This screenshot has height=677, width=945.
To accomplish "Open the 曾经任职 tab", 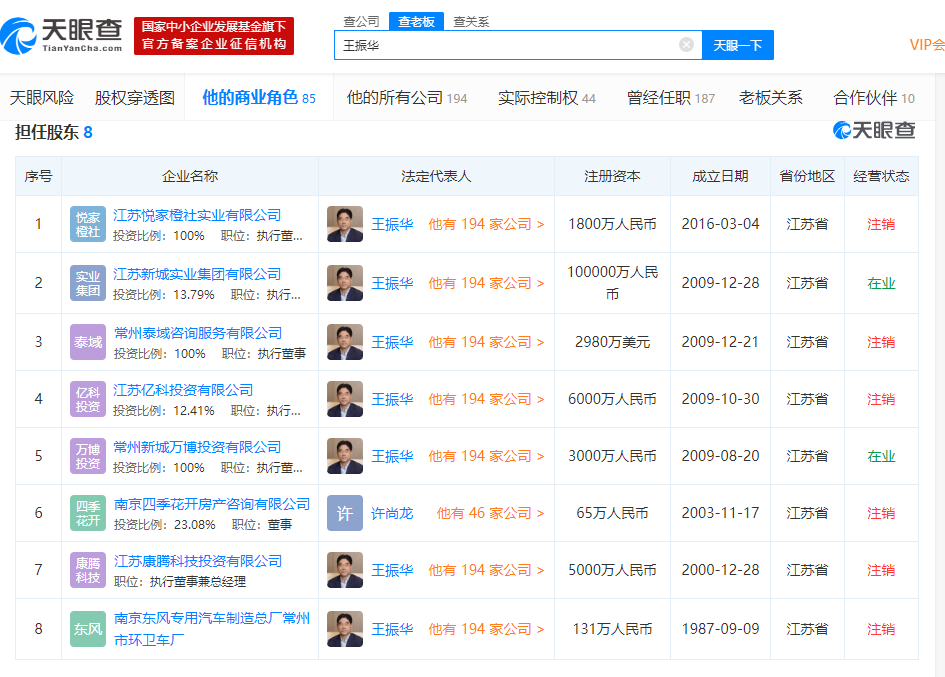I will [x=671, y=98].
